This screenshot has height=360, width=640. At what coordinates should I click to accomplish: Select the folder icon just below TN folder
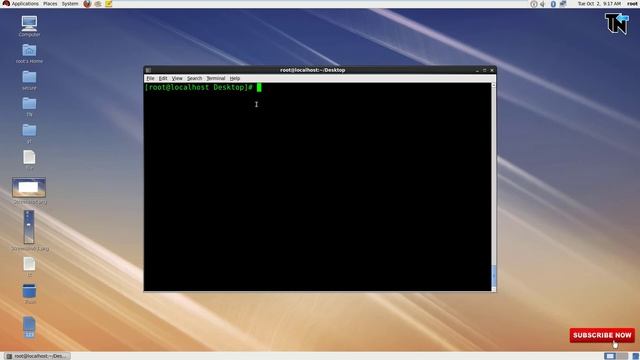coord(29,133)
